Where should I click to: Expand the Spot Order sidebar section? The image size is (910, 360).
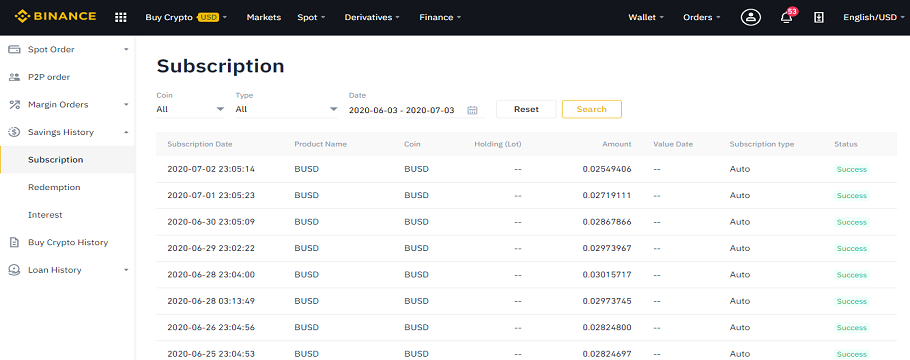point(68,49)
